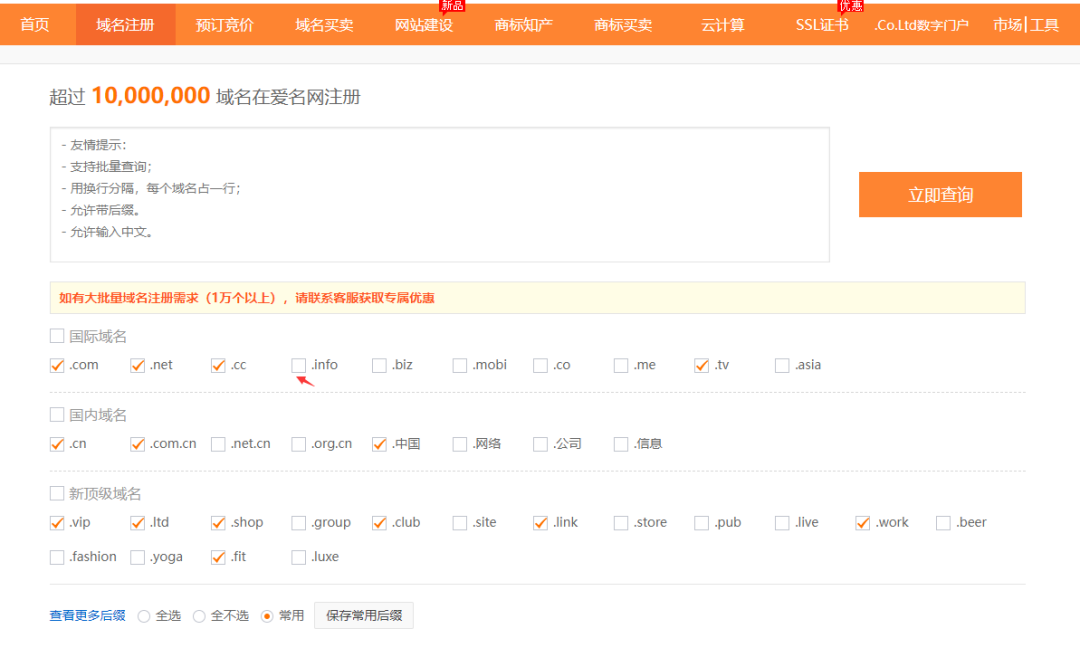Toggle the .tv domain checkbox
The width and height of the screenshot is (1080, 648).
tap(702, 366)
